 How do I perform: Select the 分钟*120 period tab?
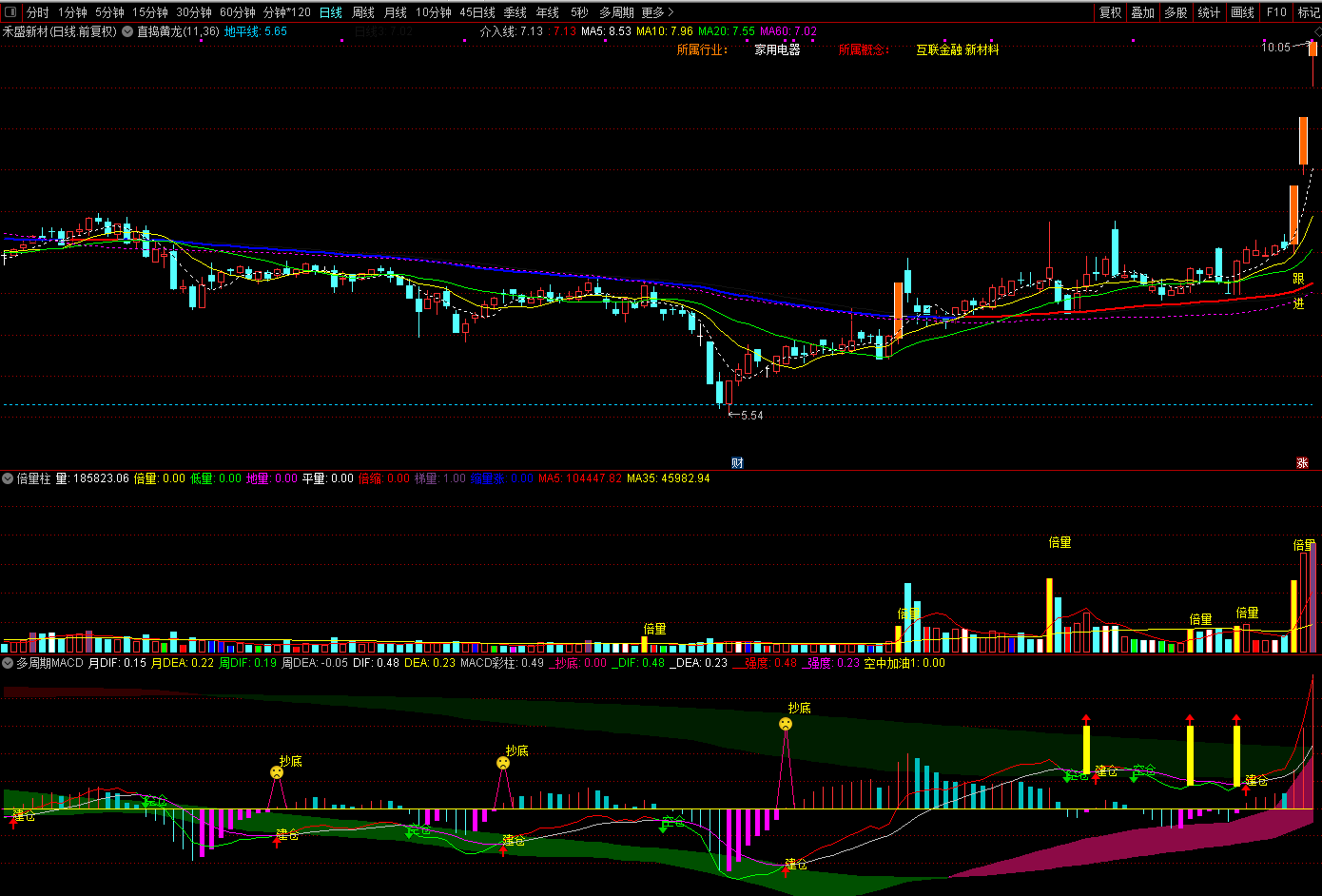point(287,12)
